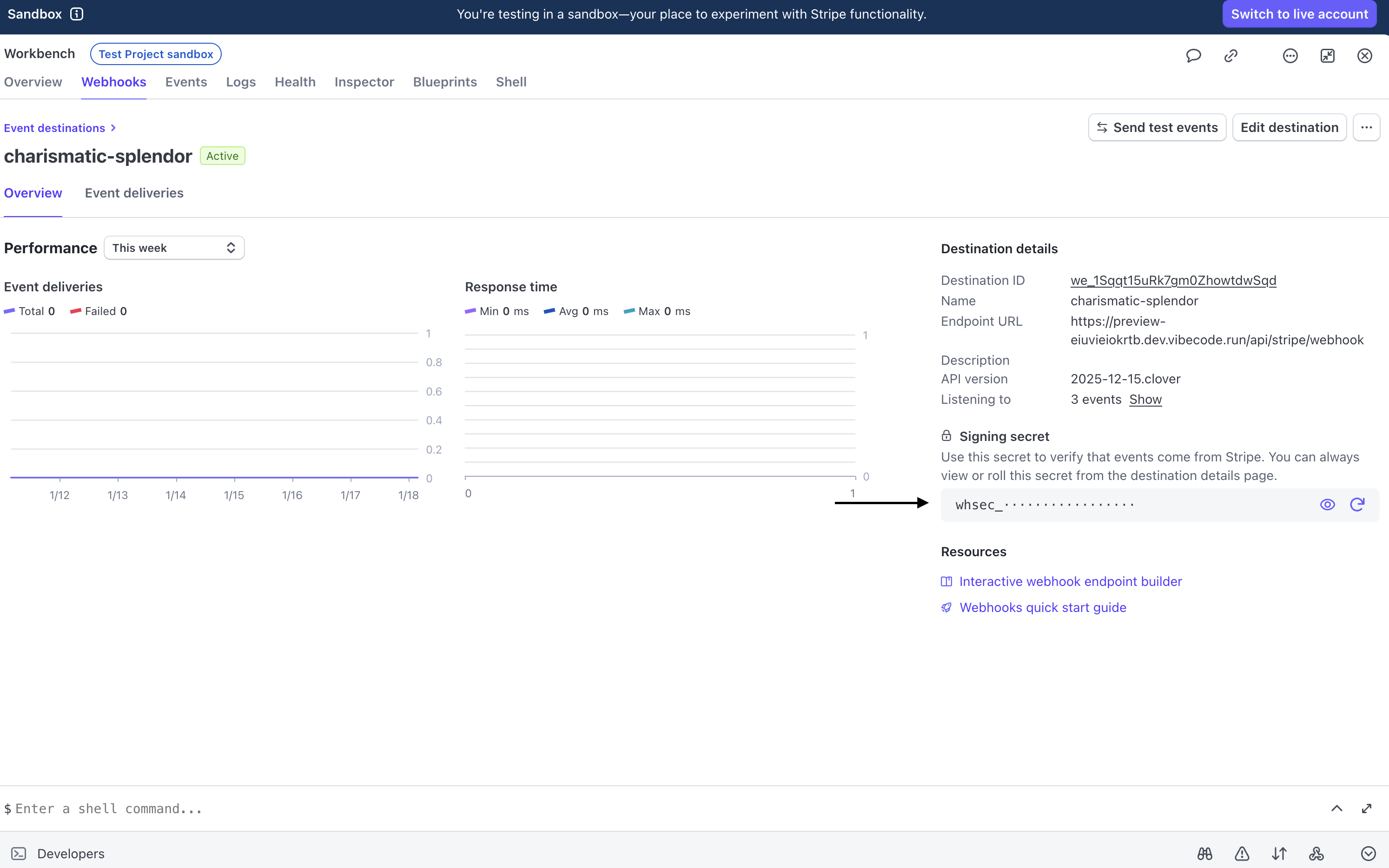1389x868 pixels.
Task: Select the Failed legend under Event deliveries
Action: (x=98, y=311)
